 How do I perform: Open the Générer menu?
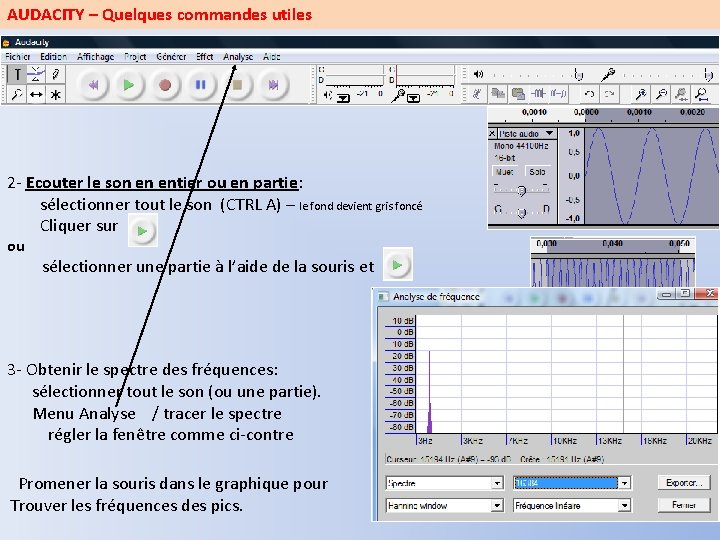point(171,56)
